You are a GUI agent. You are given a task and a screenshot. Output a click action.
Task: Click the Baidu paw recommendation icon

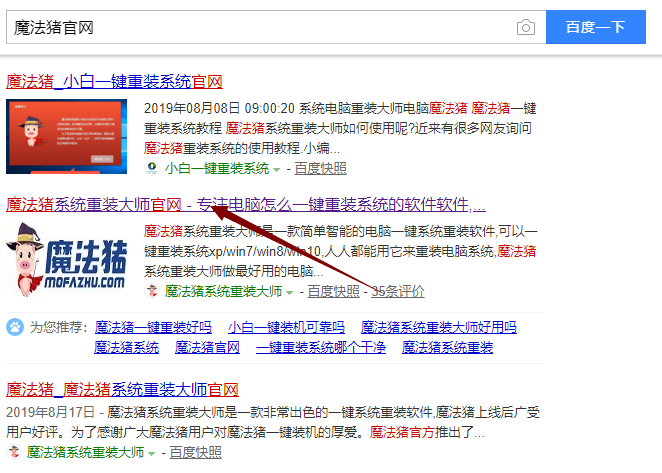point(15,327)
